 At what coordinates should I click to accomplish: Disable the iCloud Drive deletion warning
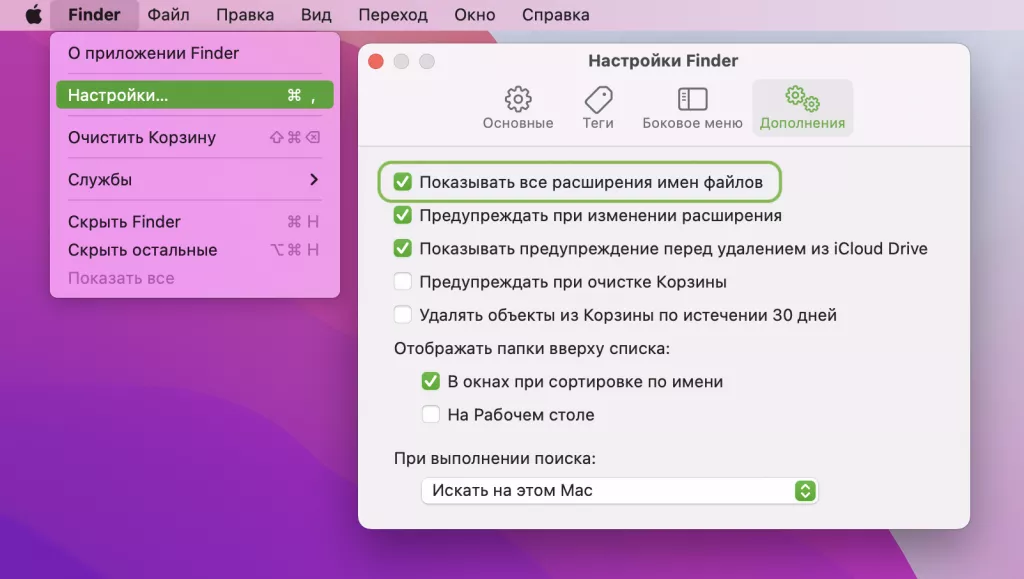403,248
